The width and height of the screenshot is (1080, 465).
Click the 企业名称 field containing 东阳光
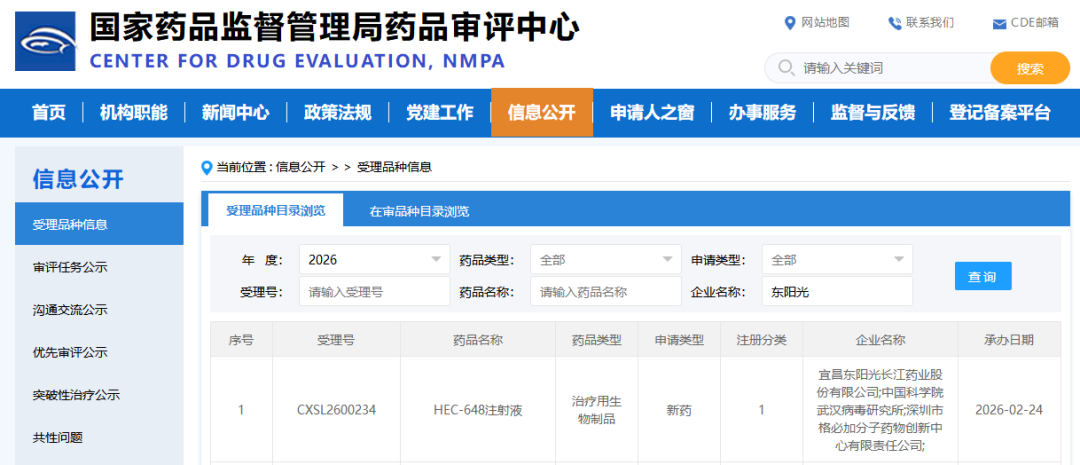(837, 291)
